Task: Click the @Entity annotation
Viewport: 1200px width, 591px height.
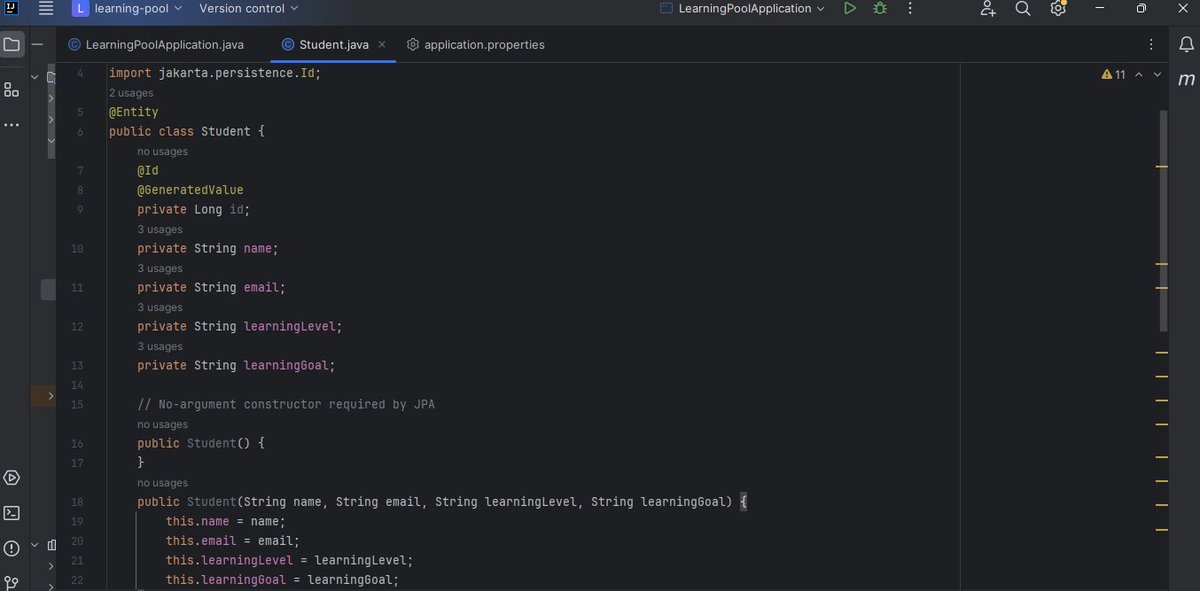Action: [134, 112]
